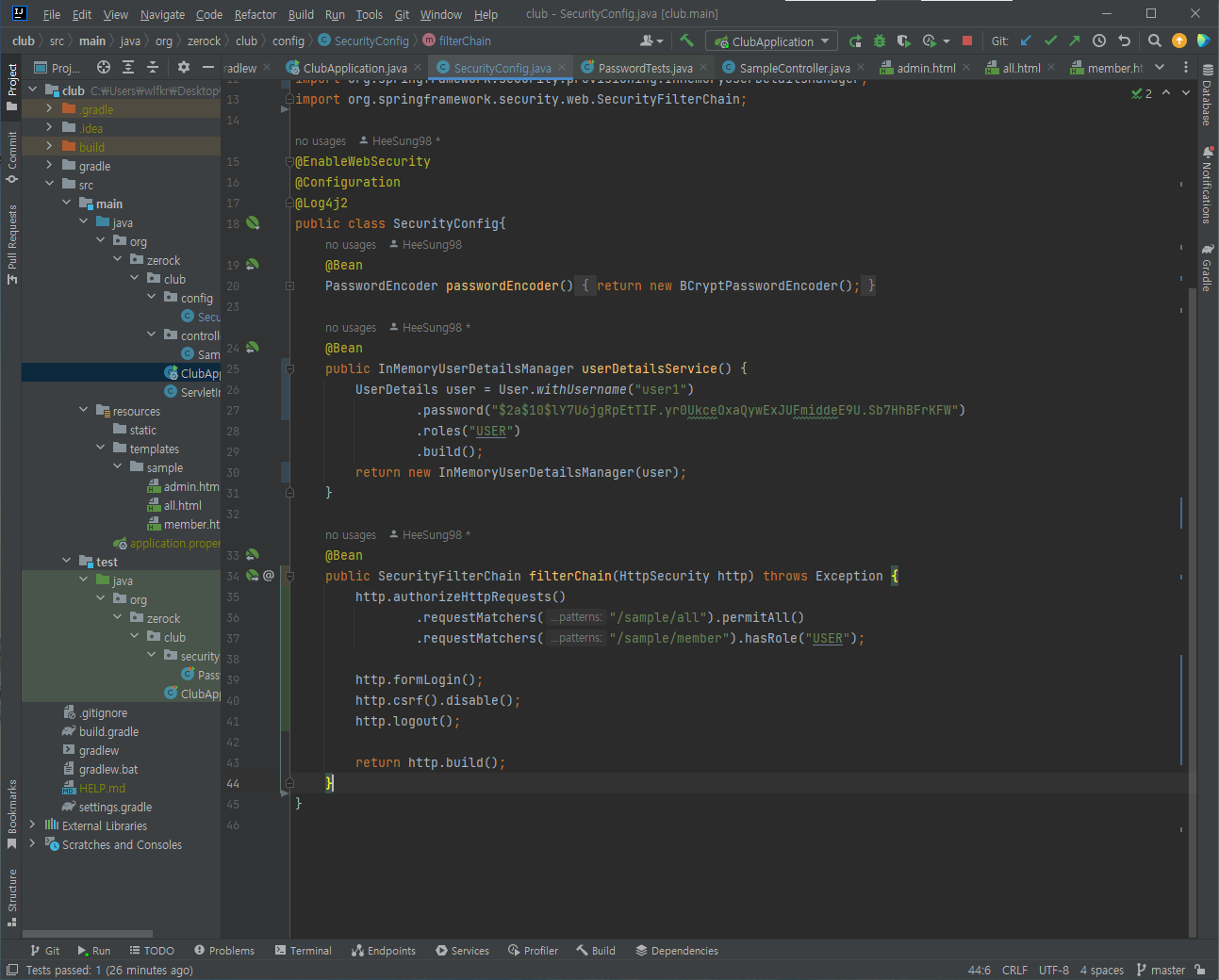
Task: Collapse the templates folder
Action: [100, 448]
